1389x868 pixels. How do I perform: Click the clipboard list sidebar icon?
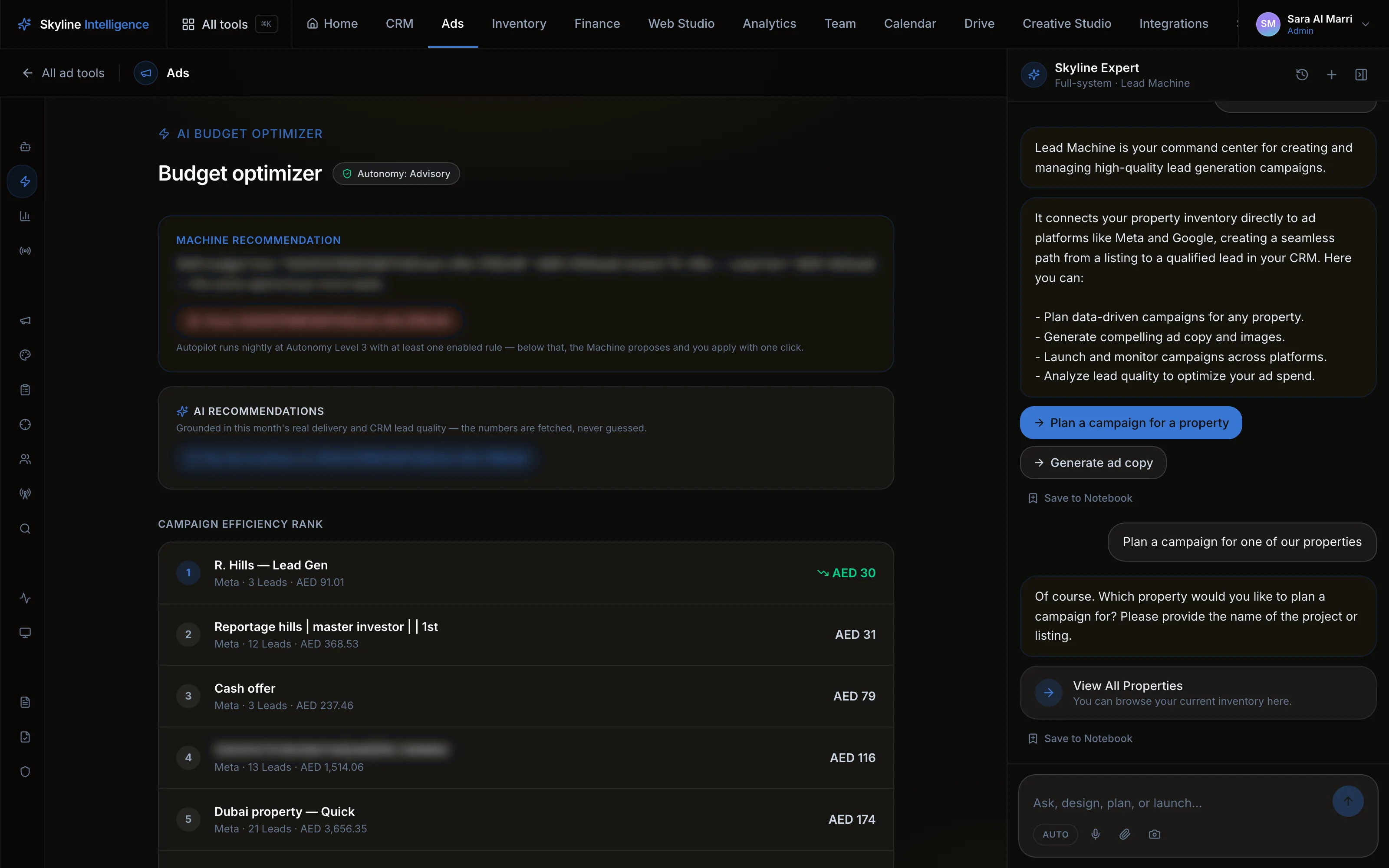tap(25, 390)
